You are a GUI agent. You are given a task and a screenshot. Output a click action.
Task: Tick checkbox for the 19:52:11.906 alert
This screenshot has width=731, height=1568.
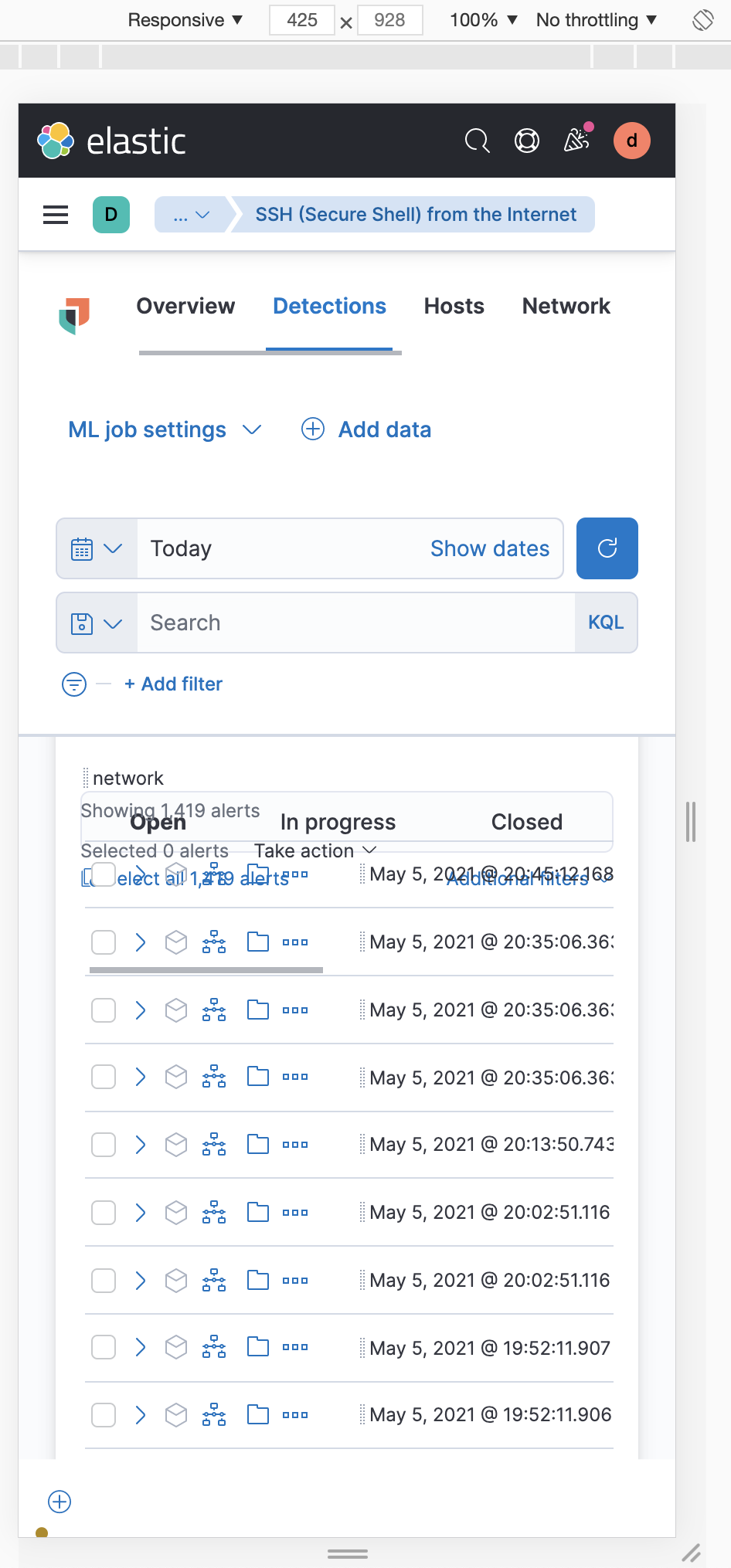click(104, 1415)
